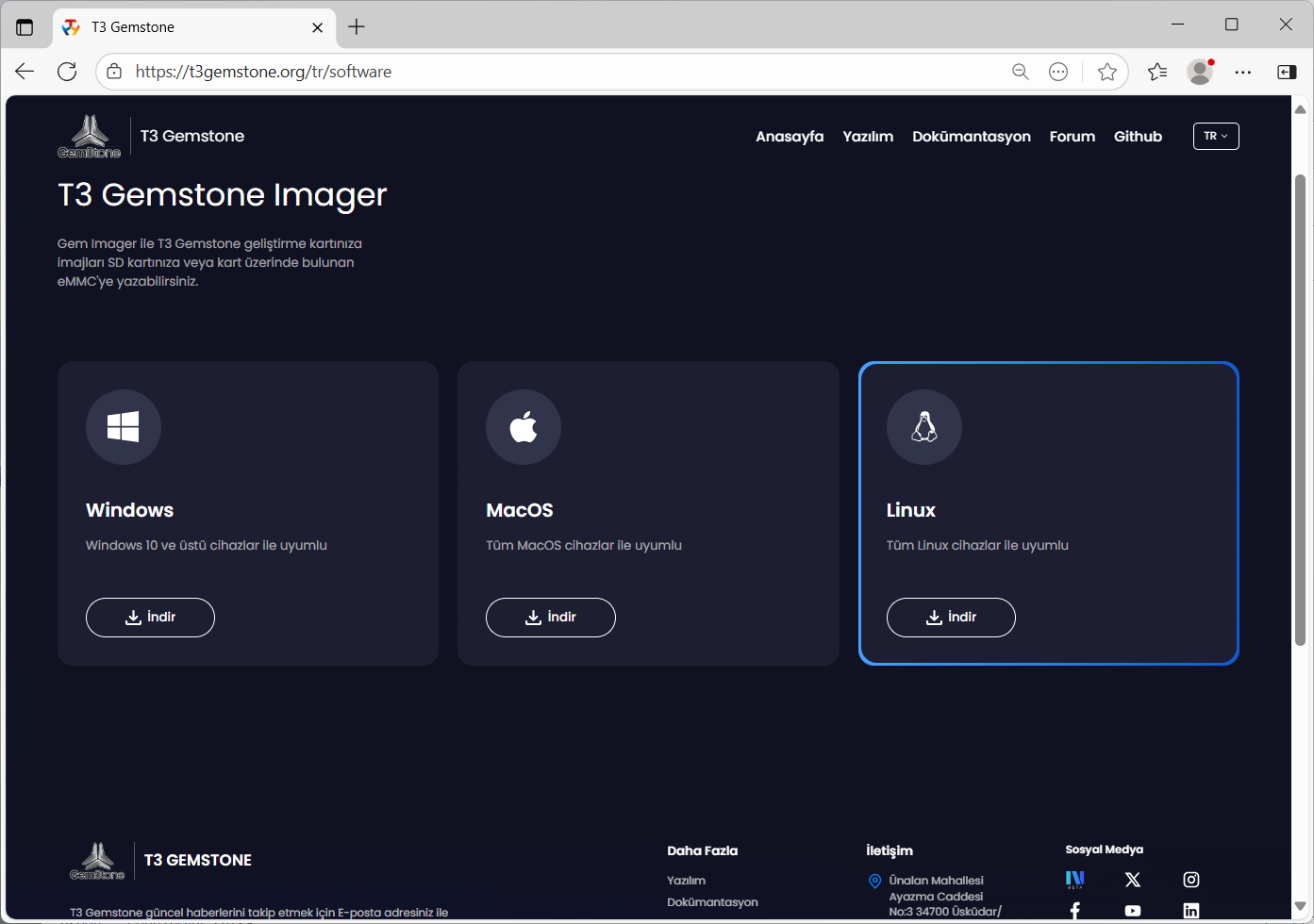Open the browser profile avatar
This screenshot has height=924, width=1314.
click(1200, 72)
